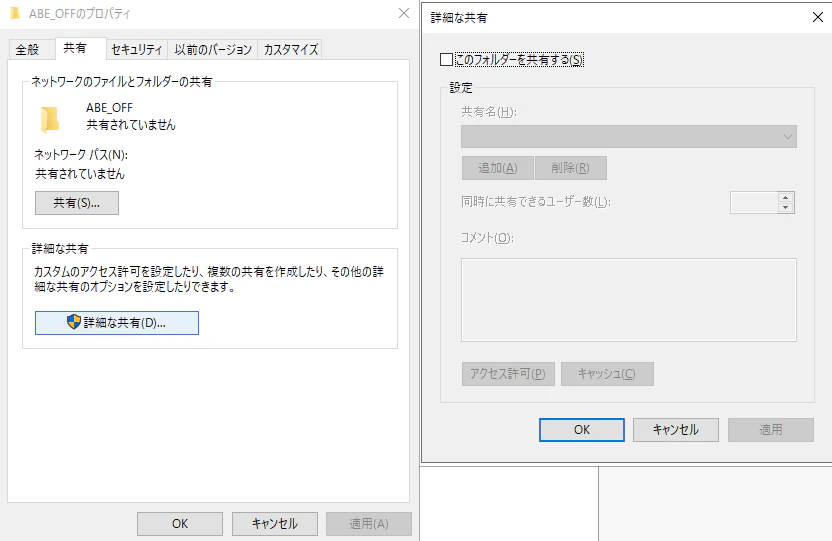Decrease the simultaneous user count with down arrow

[785, 207]
